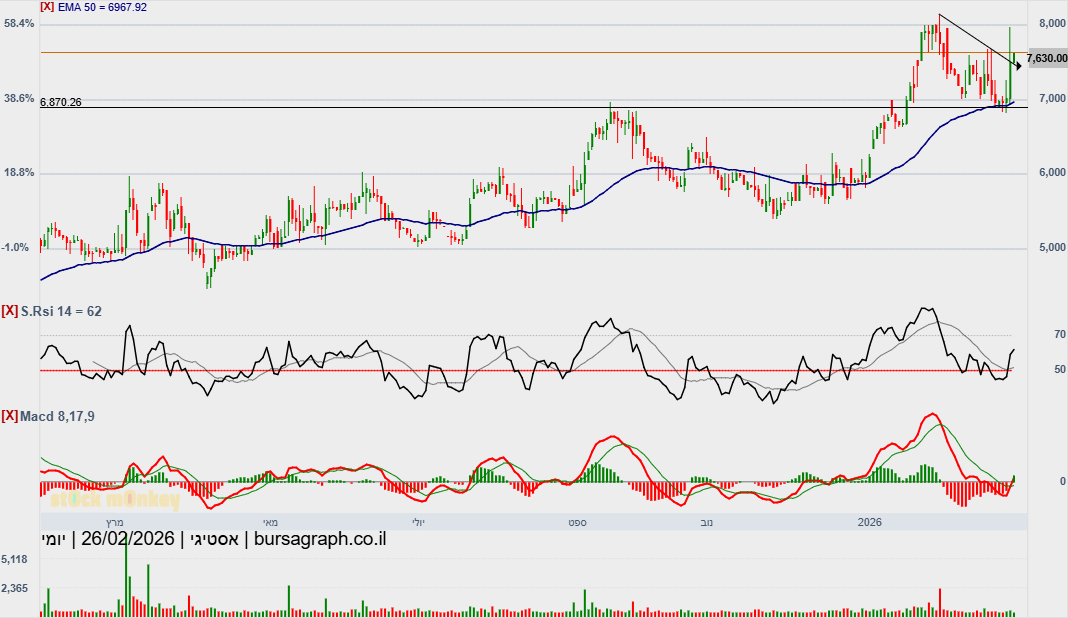Click the 2026 time axis marker
This screenshot has height=618, width=1068.
(x=869, y=523)
